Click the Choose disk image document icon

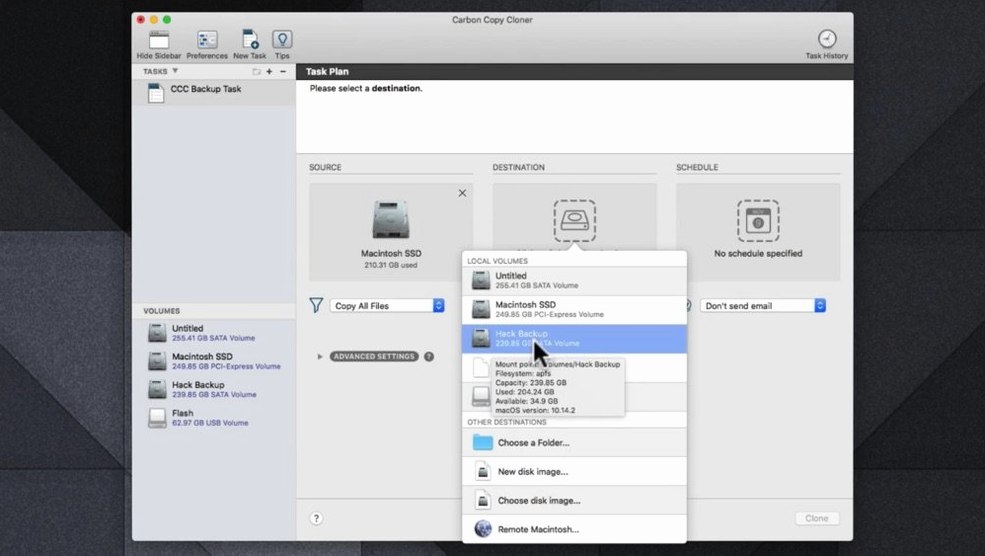click(482, 500)
